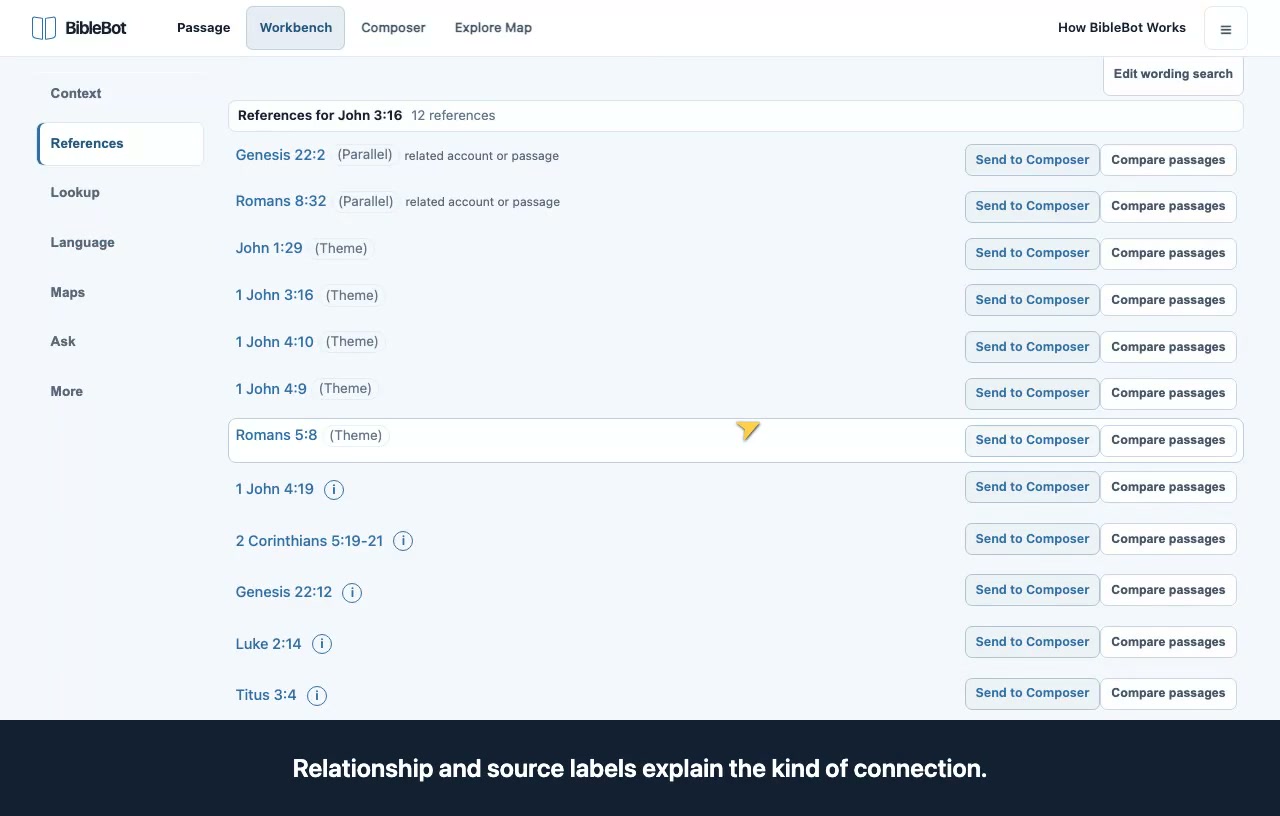The image size is (1280, 816).
Task: Open the Titus 3:4 reference link
Action: click(x=266, y=695)
